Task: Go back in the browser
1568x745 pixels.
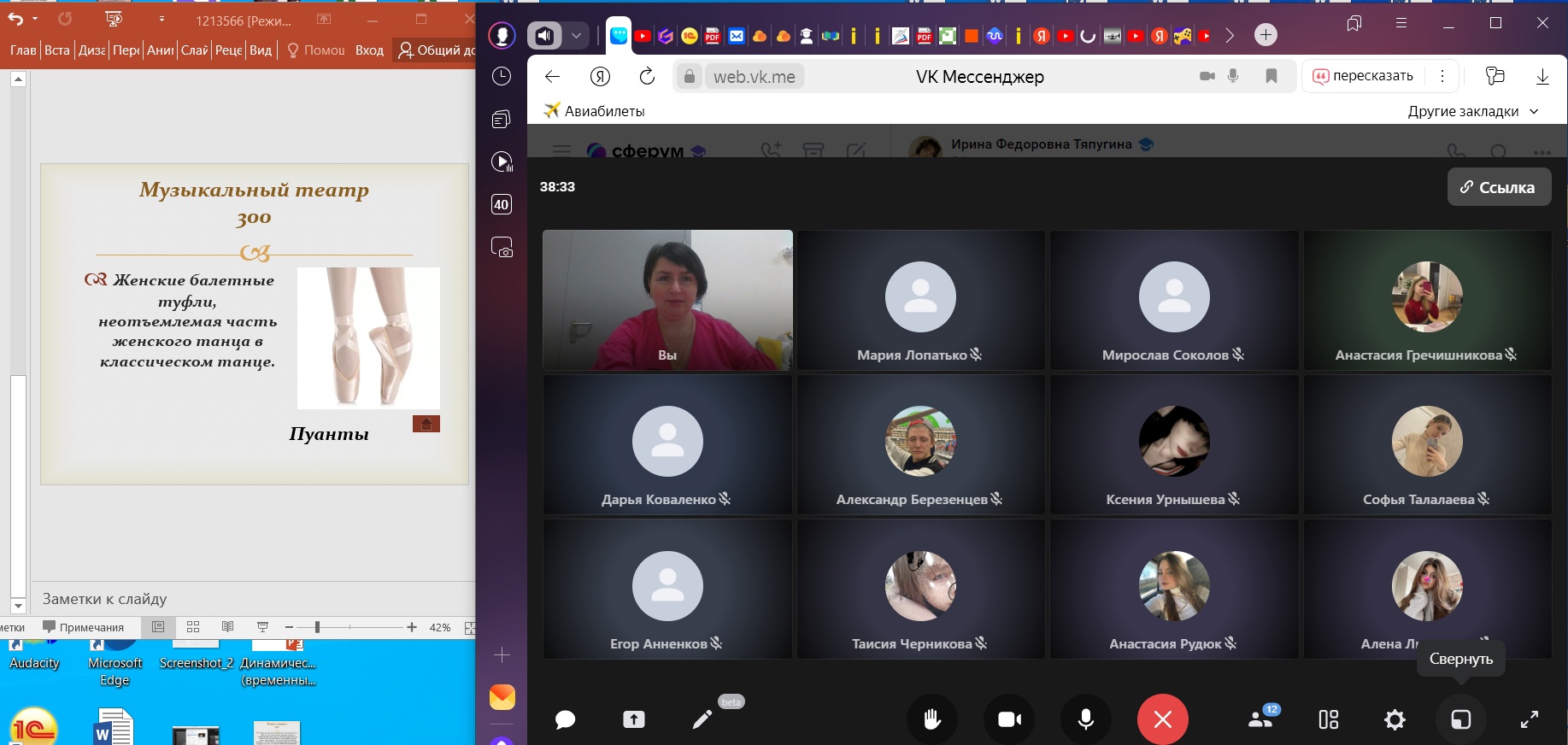Action: tap(552, 77)
